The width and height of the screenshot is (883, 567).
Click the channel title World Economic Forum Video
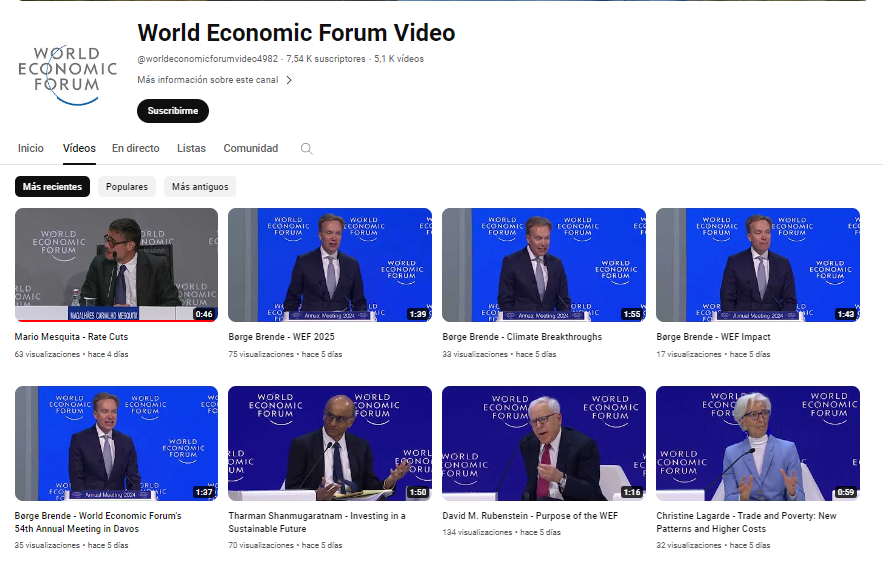pos(296,33)
